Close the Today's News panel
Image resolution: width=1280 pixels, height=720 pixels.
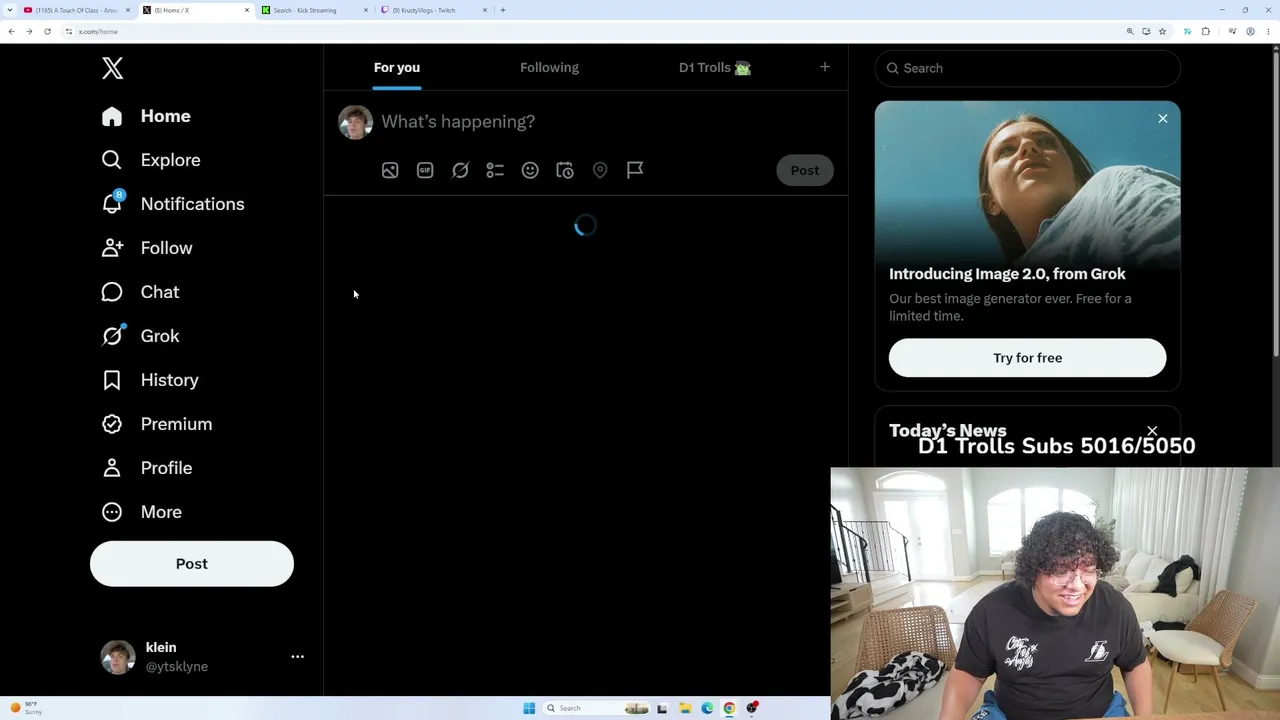(1152, 431)
